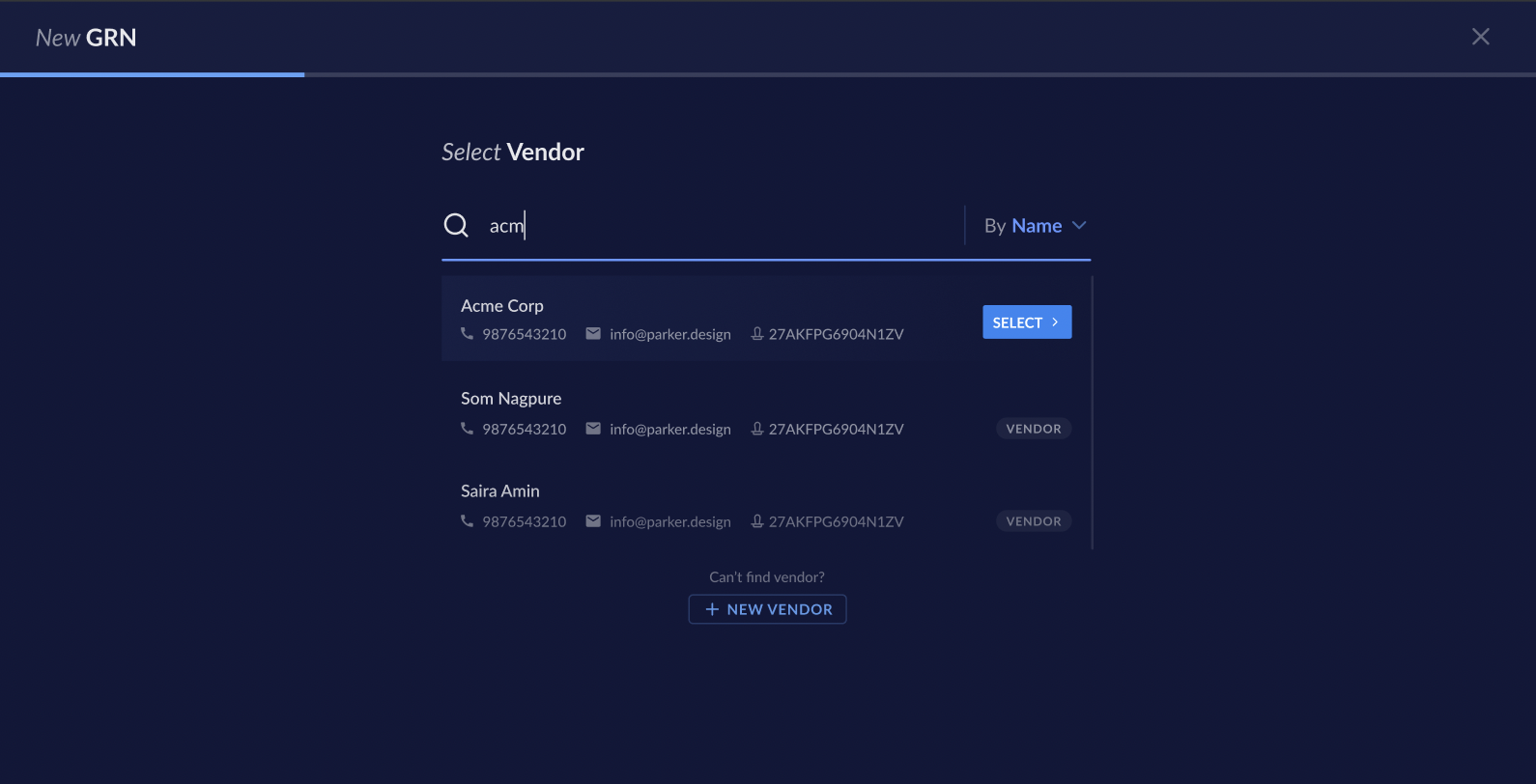Close the New GRN dialog
This screenshot has width=1536, height=784.
(1480, 37)
